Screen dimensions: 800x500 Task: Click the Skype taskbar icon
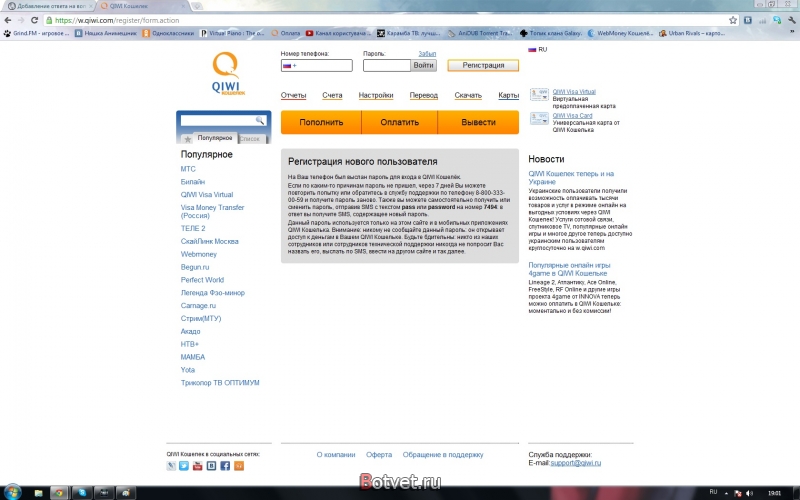(x=82, y=493)
